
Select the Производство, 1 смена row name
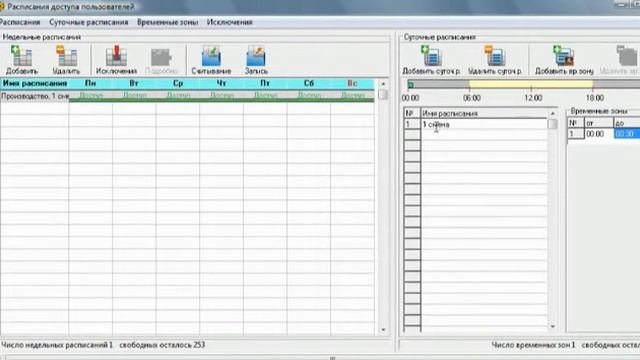point(35,96)
